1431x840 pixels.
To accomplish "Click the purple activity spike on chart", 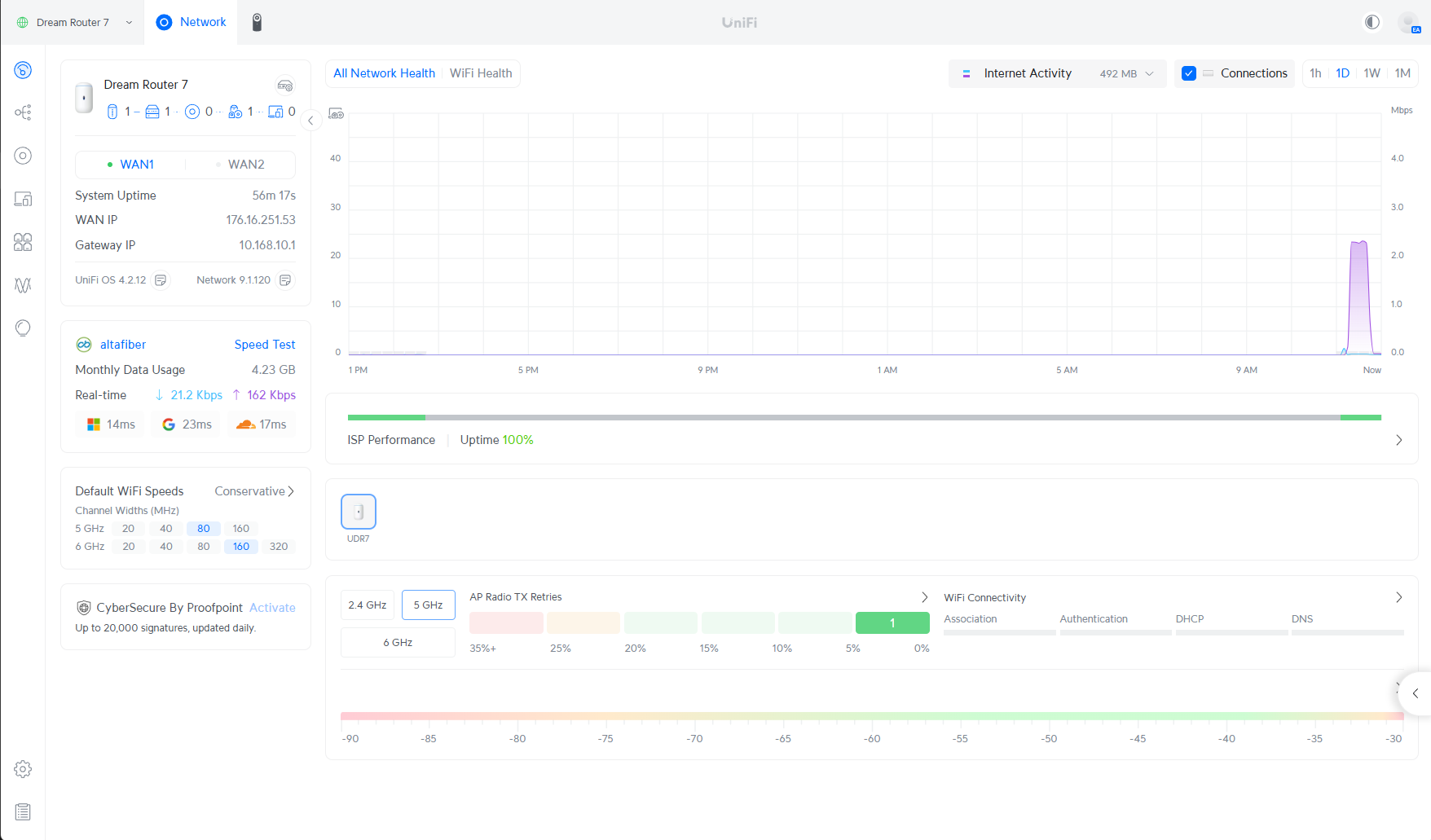I will 1358,297.
